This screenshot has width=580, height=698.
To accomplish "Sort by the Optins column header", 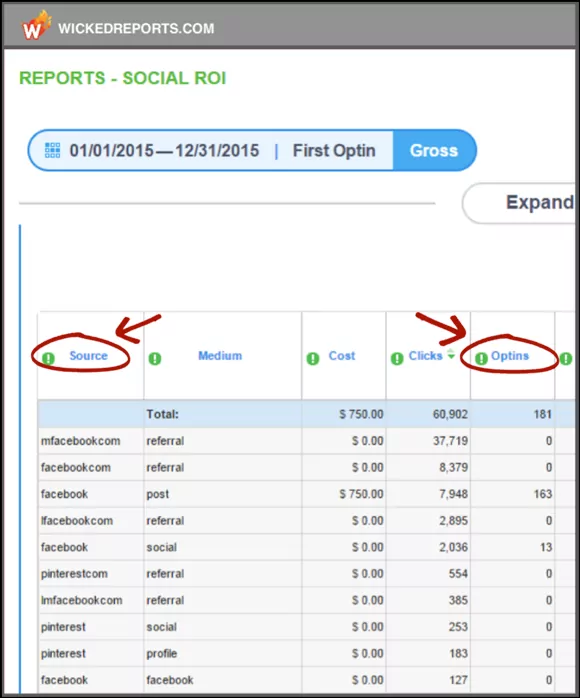I will pos(510,356).
